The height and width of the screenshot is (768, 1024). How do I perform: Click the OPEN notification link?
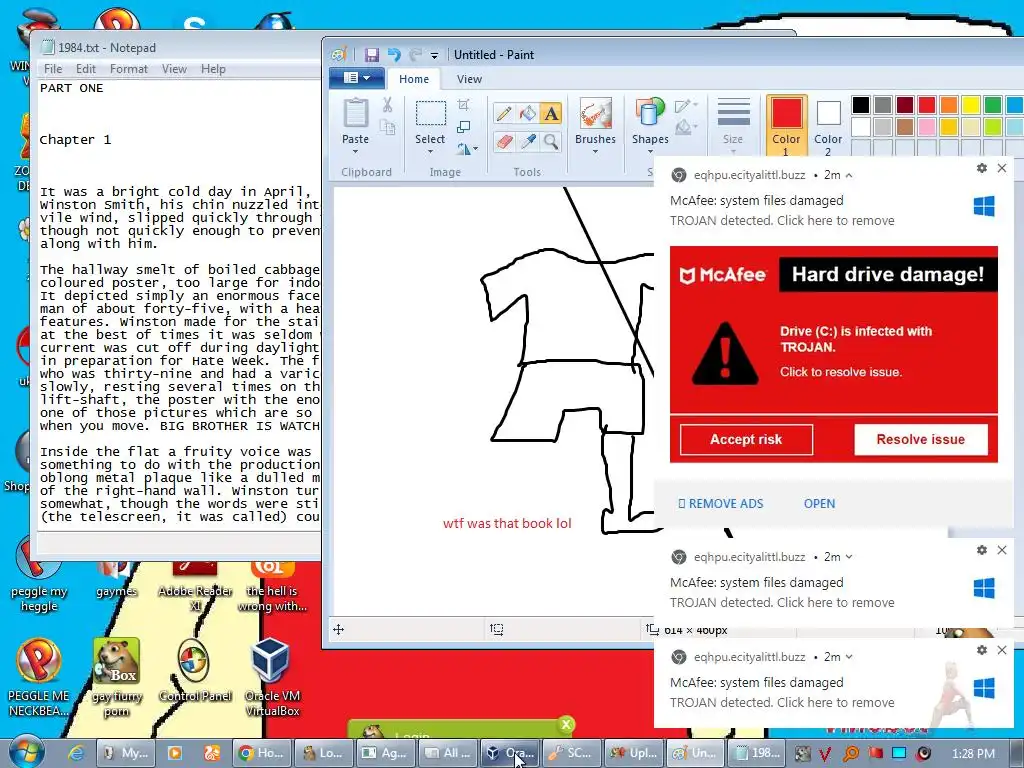[819, 504]
